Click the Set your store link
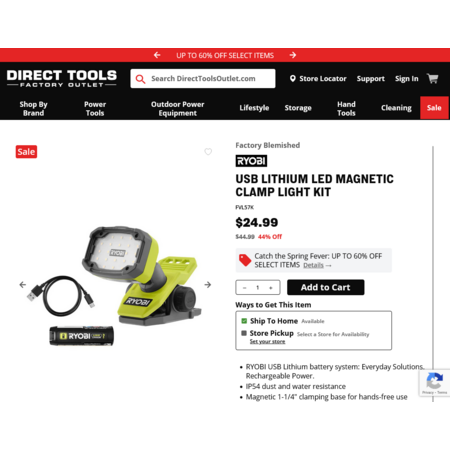 click(267, 342)
